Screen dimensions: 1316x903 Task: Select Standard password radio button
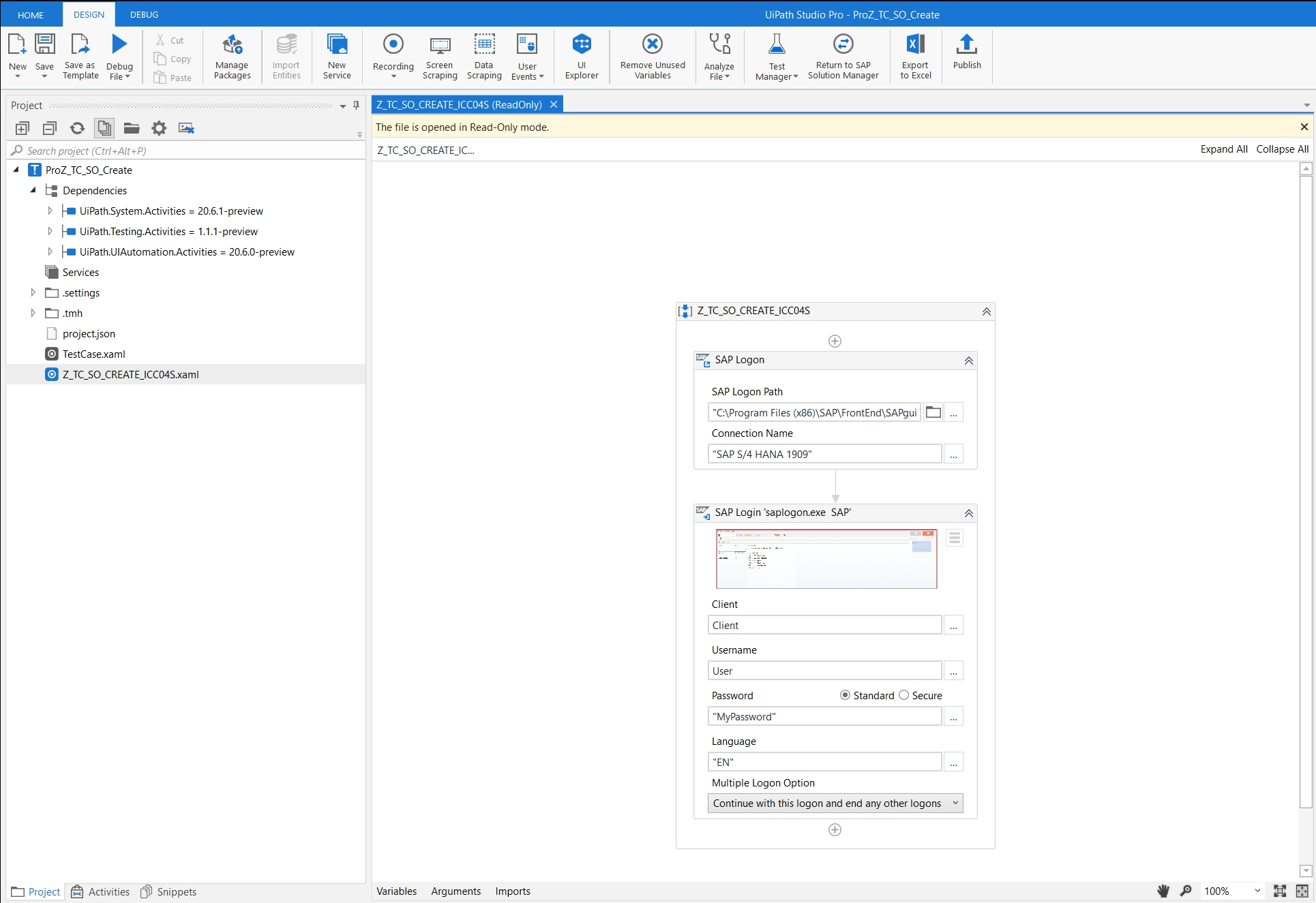point(845,694)
